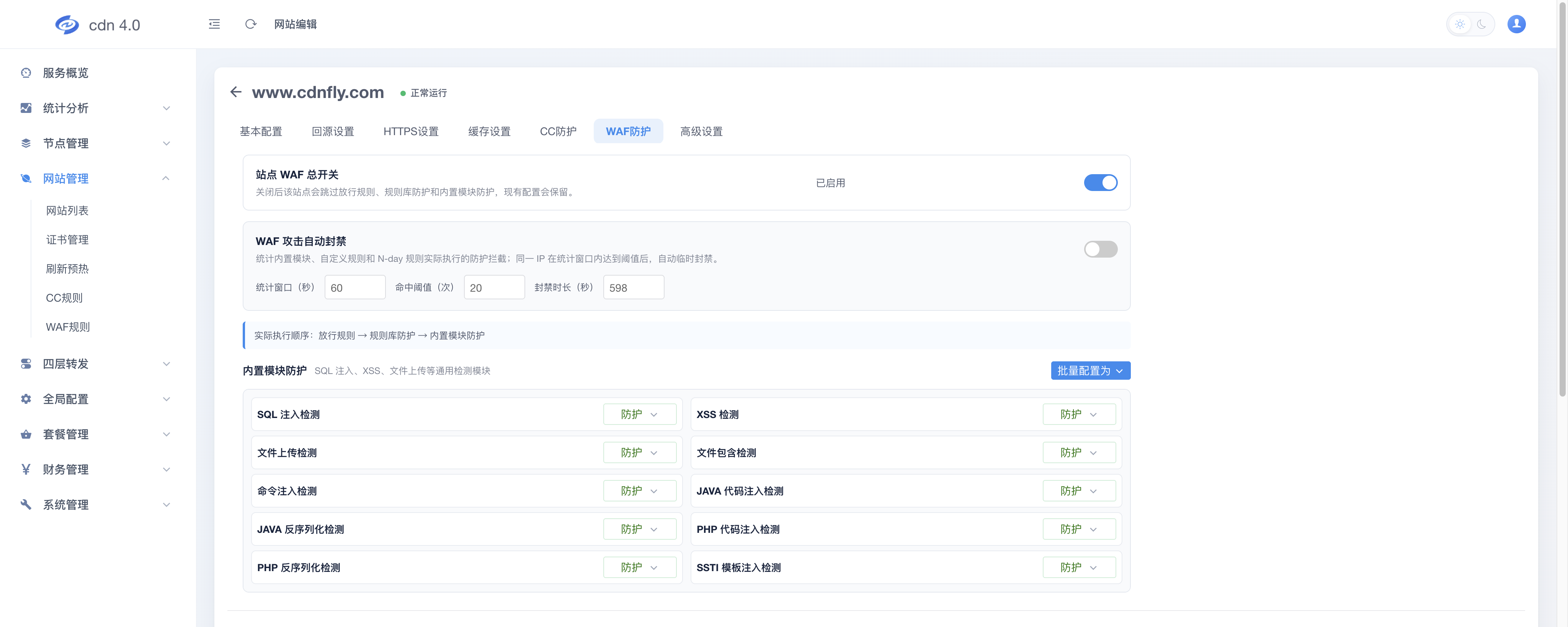Click the cdn 4.0 logo icon
Image resolution: width=1568 pixels, height=627 pixels.
pyautogui.click(x=67, y=24)
